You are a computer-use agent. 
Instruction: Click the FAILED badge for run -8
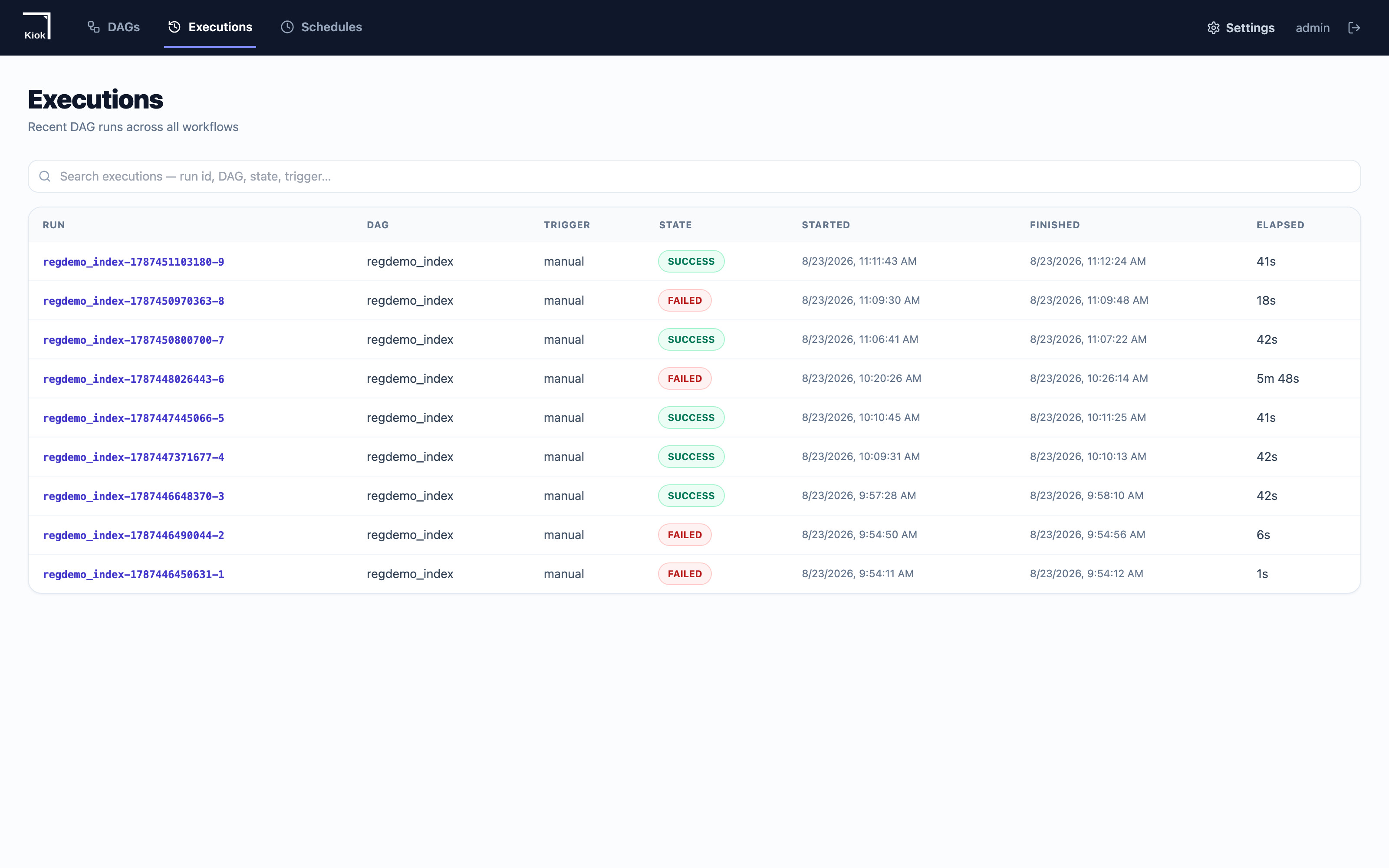coord(685,300)
